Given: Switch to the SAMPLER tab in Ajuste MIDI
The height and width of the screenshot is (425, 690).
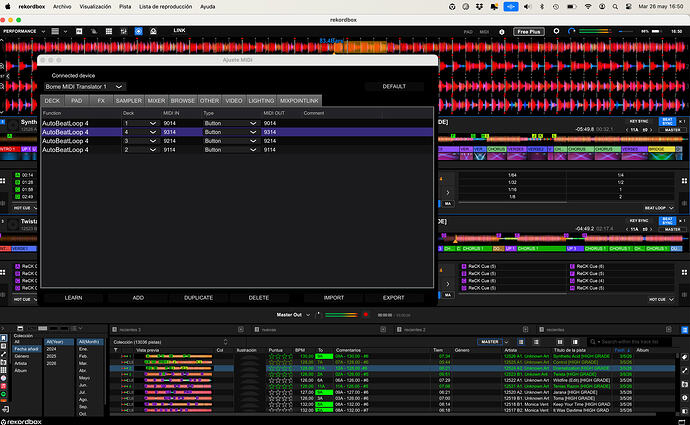Looking at the screenshot, I should pos(128,101).
